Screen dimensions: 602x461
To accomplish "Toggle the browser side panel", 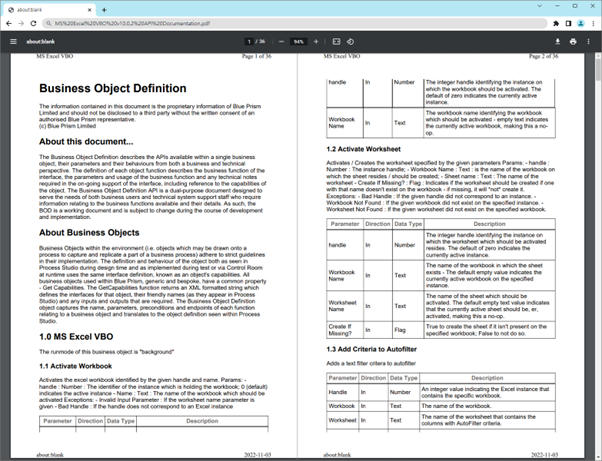I will point(568,23).
